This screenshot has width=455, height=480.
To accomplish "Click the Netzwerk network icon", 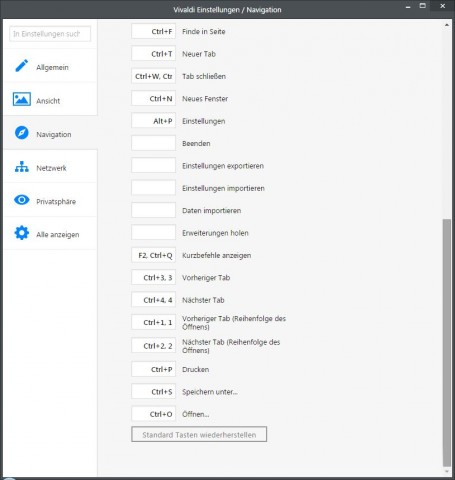I will pyautogui.click(x=22, y=167).
